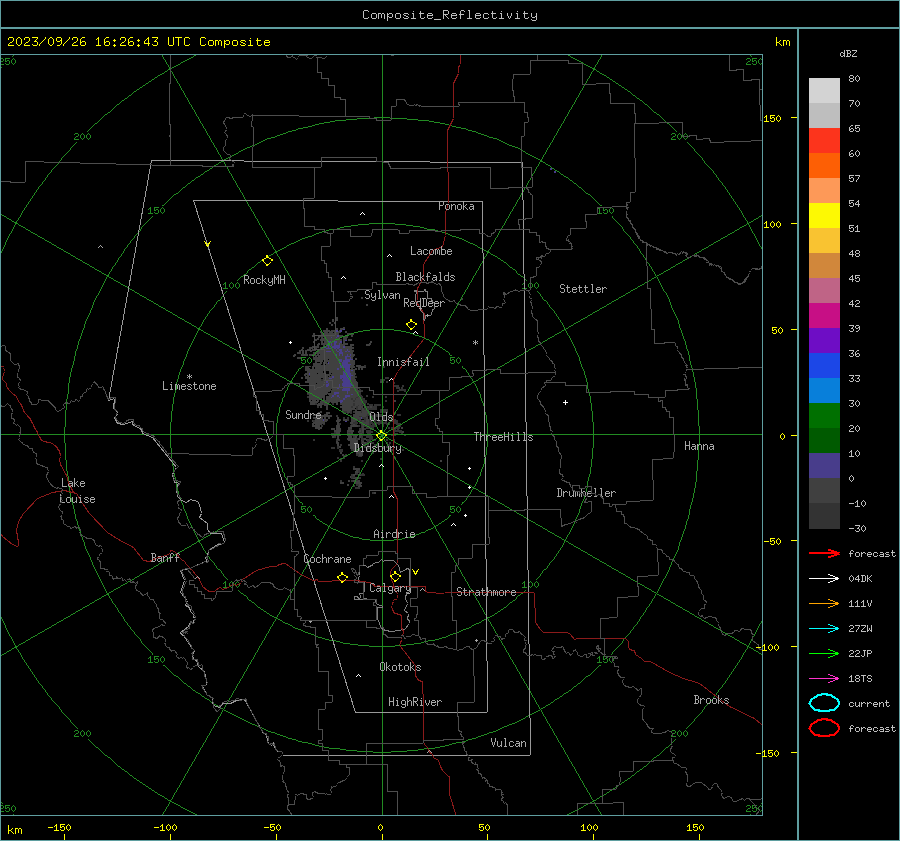Screen dimensions: 900x841
Task: Click the Lake Louise label
Action: (x=77, y=491)
